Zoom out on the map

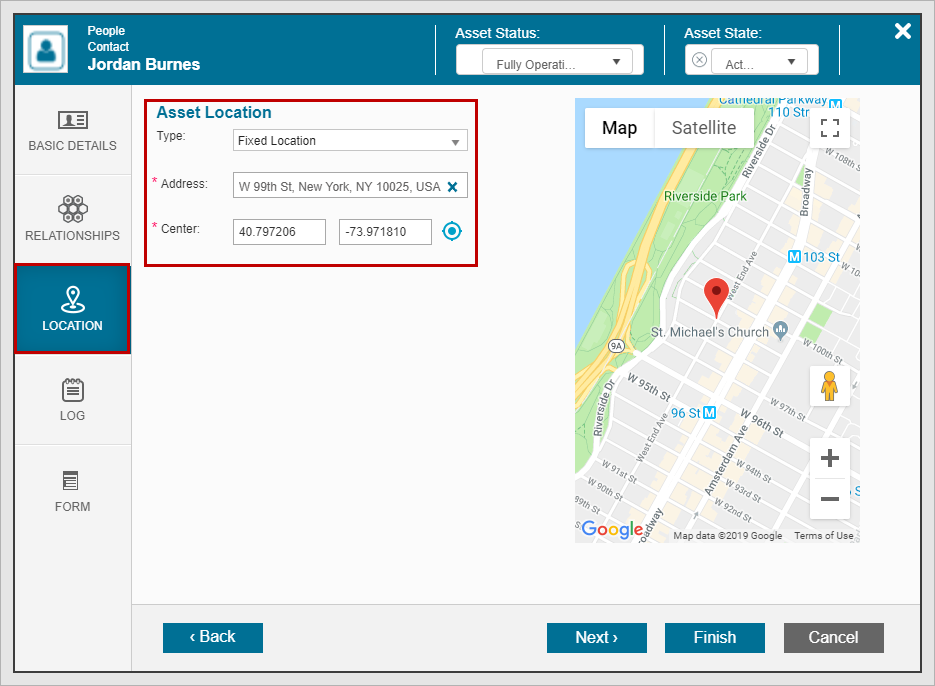pyautogui.click(x=829, y=498)
